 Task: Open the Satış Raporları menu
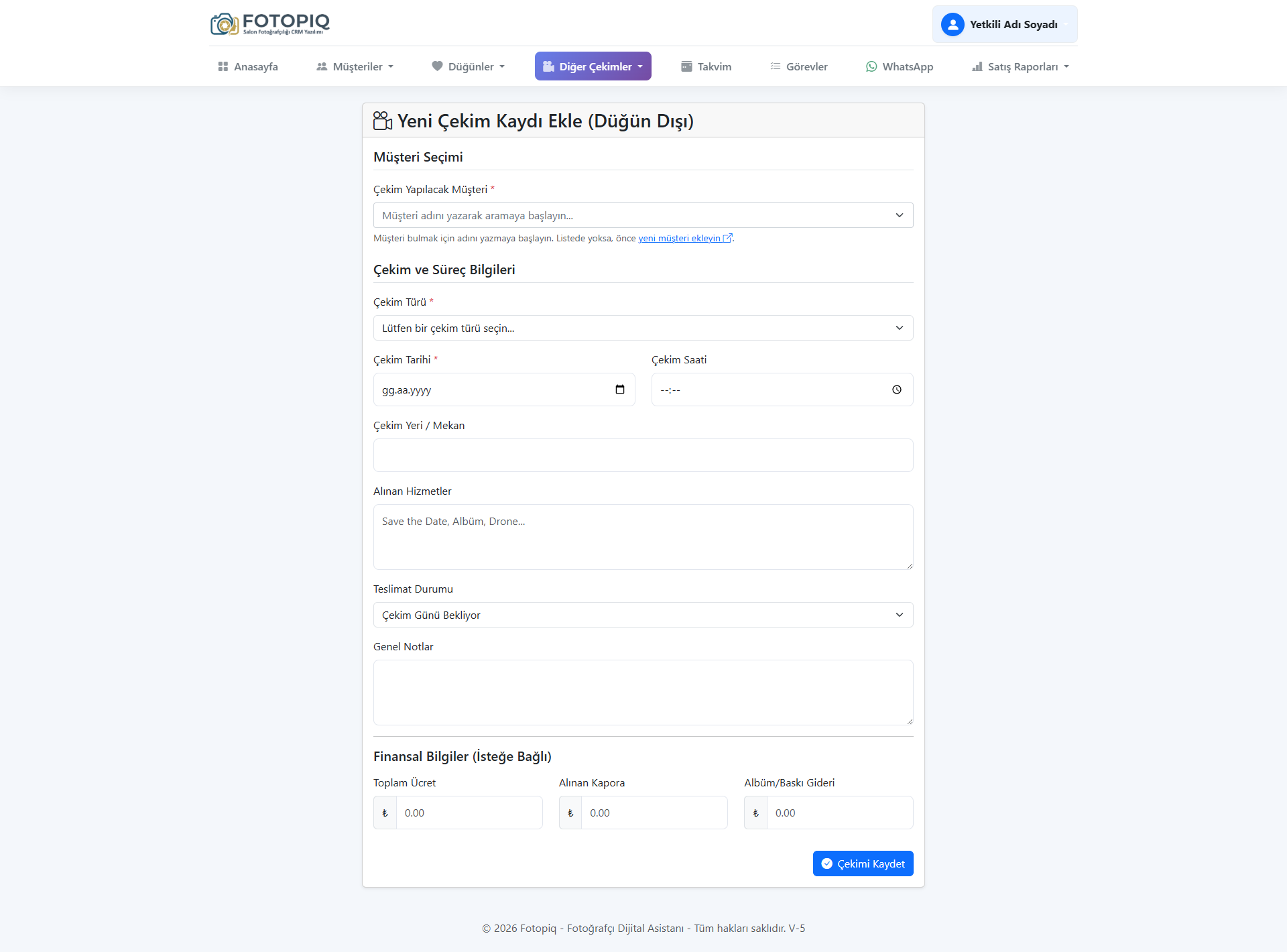(1021, 66)
